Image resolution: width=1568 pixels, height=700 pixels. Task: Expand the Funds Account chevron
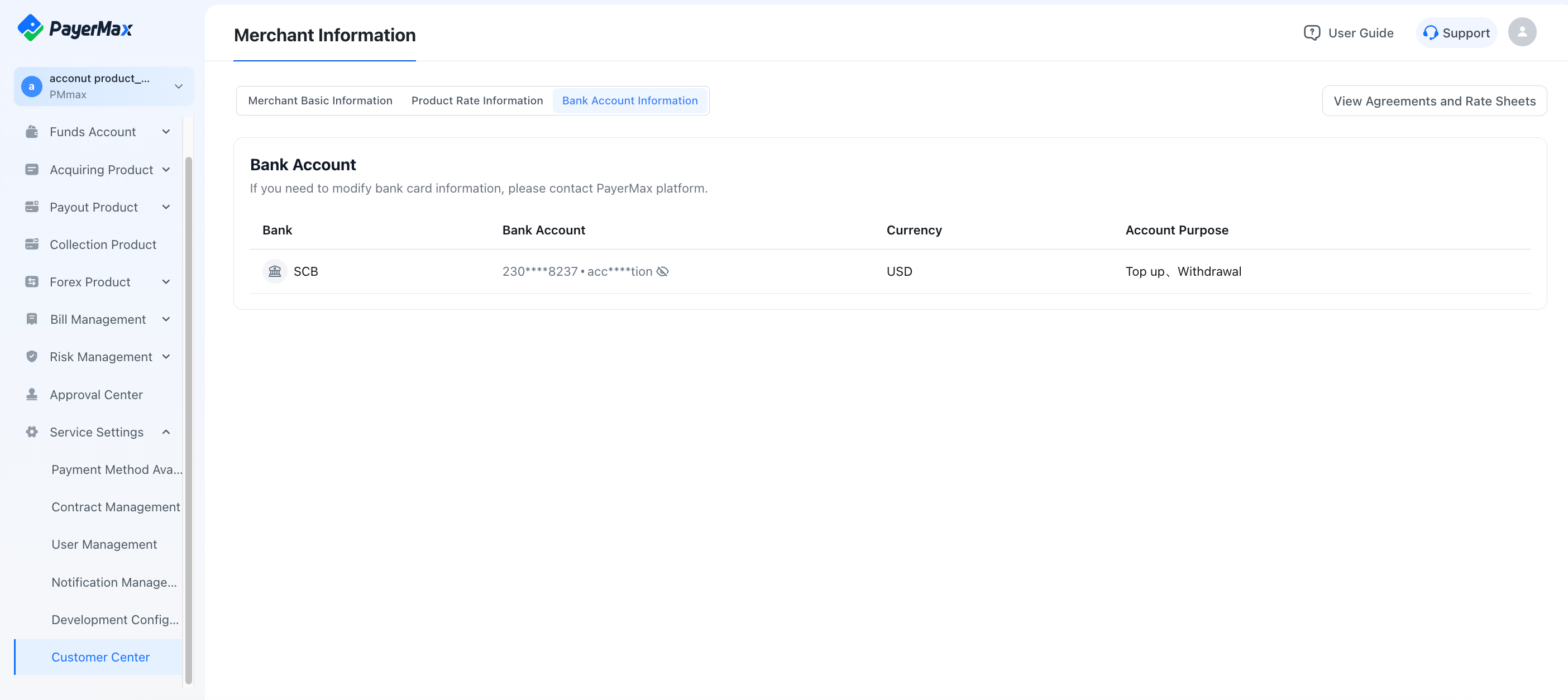coord(166,132)
